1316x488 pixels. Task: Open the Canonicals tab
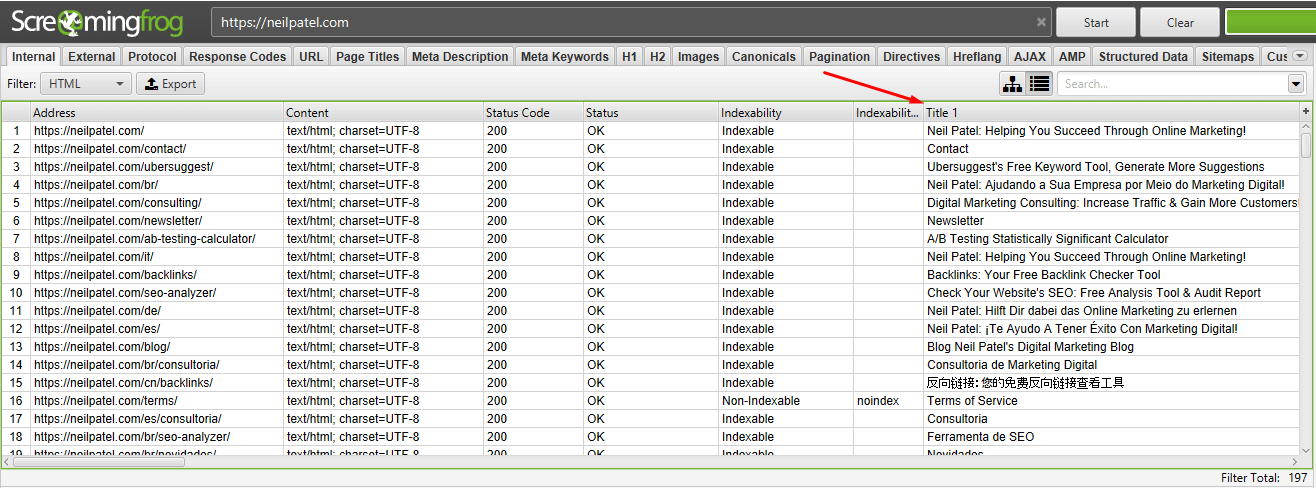coord(764,57)
